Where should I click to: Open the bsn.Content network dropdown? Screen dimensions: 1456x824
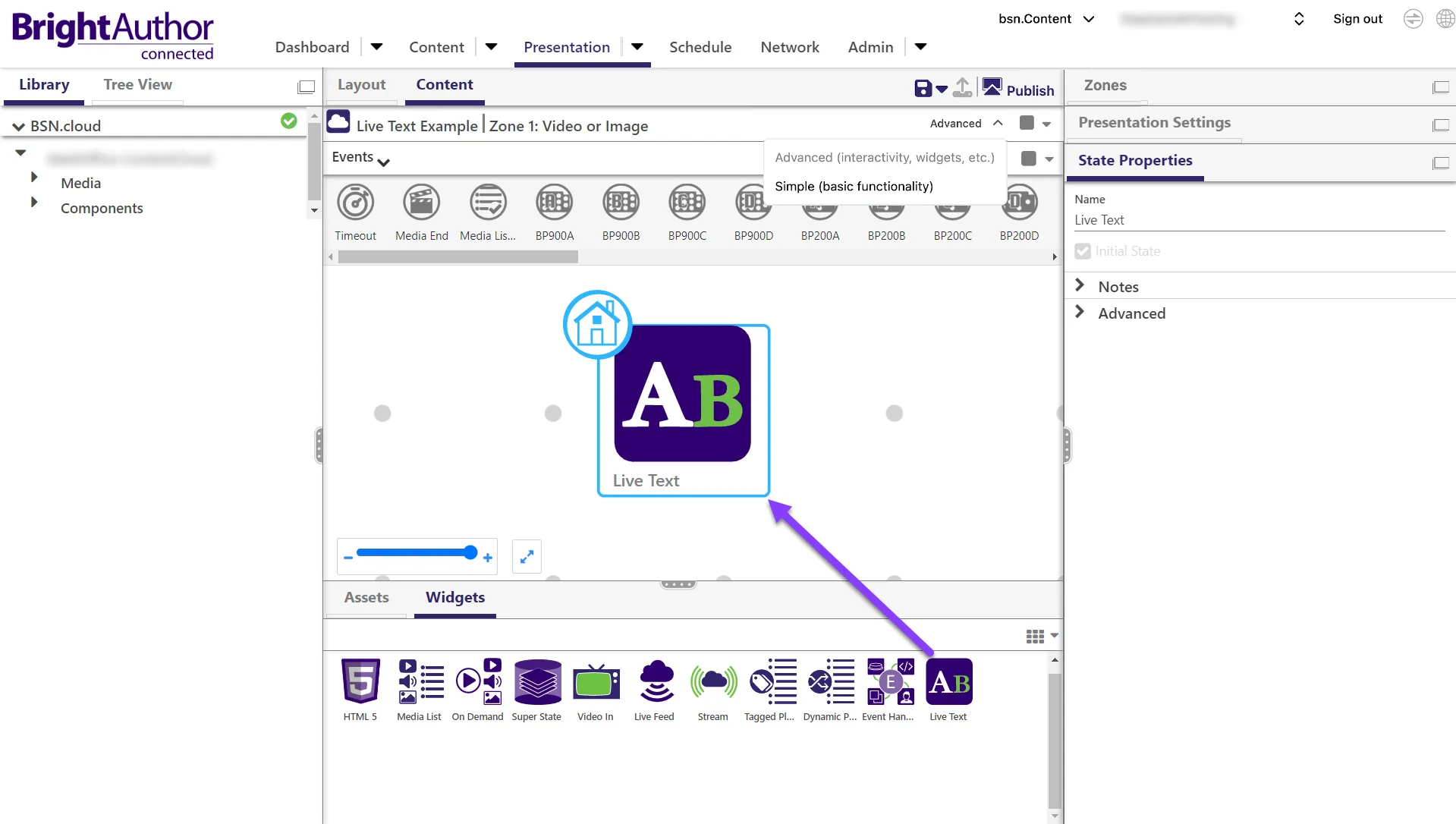pos(1046,19)
